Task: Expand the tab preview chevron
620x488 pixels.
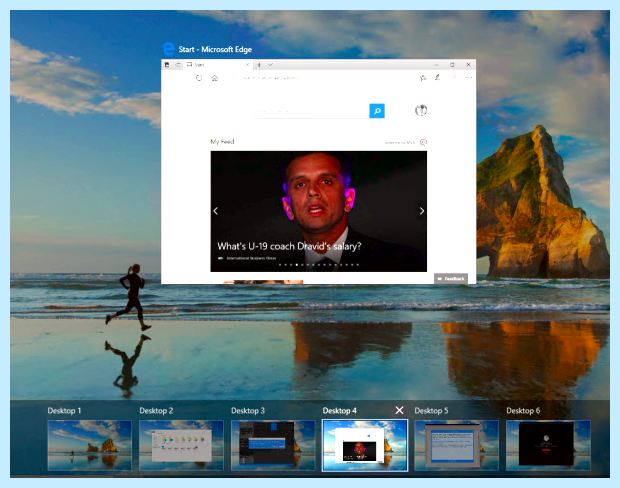Action: pos(270,64)
